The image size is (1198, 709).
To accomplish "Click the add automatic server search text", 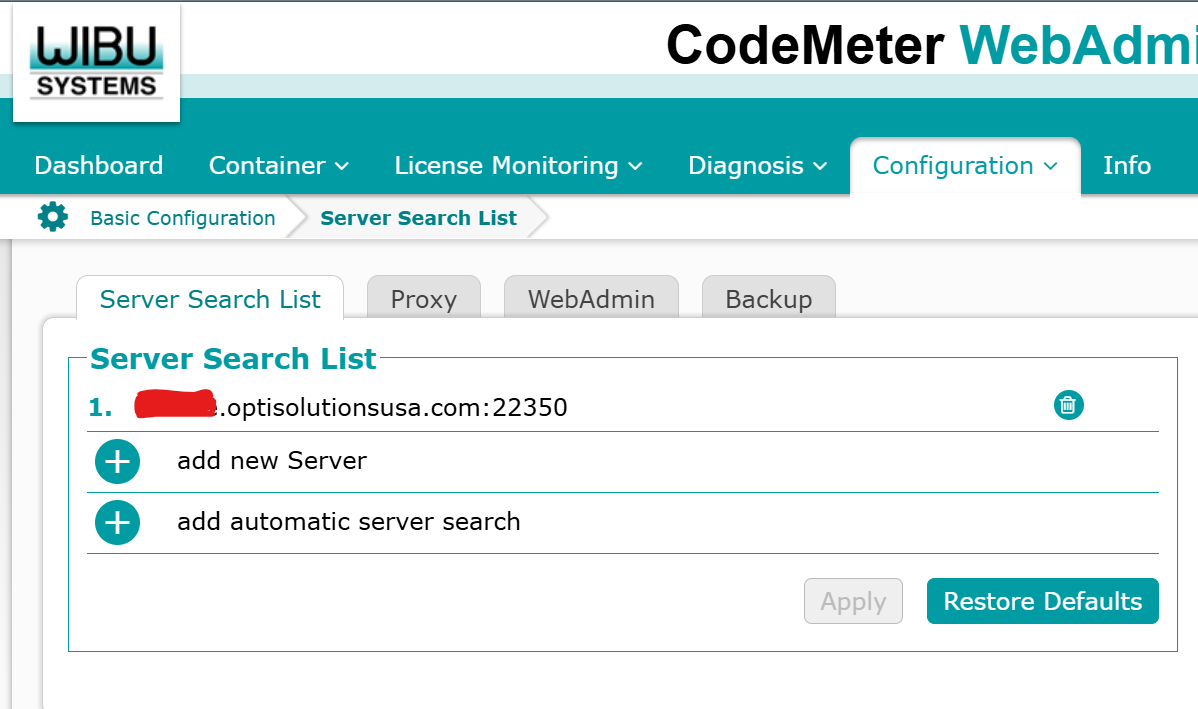I will [348, 522].
